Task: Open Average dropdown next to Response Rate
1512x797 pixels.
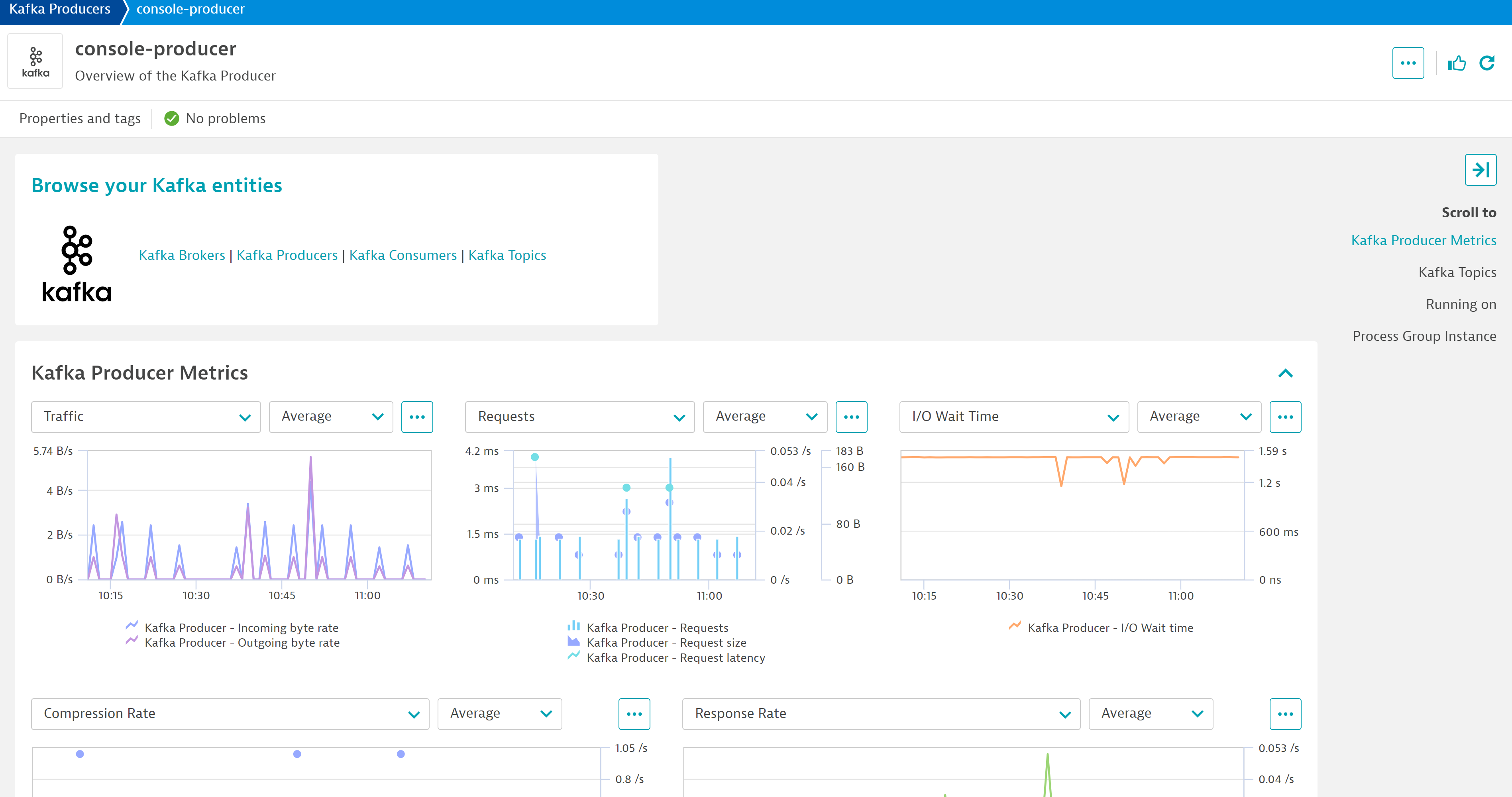Action: 1151,714
